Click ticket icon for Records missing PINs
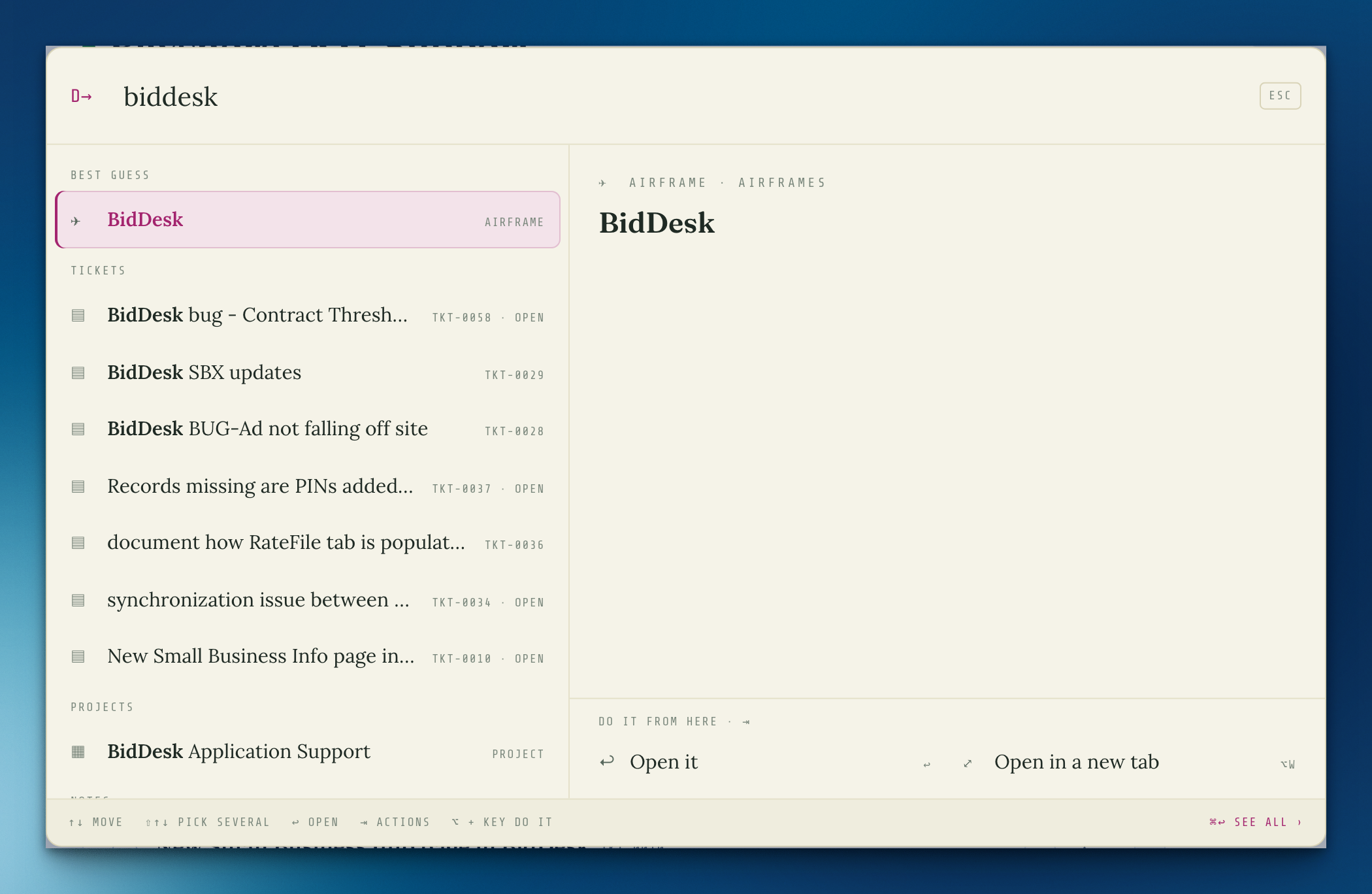This screenshot has height=894, width=1372. pyautogui.click(x=78, y=487)
